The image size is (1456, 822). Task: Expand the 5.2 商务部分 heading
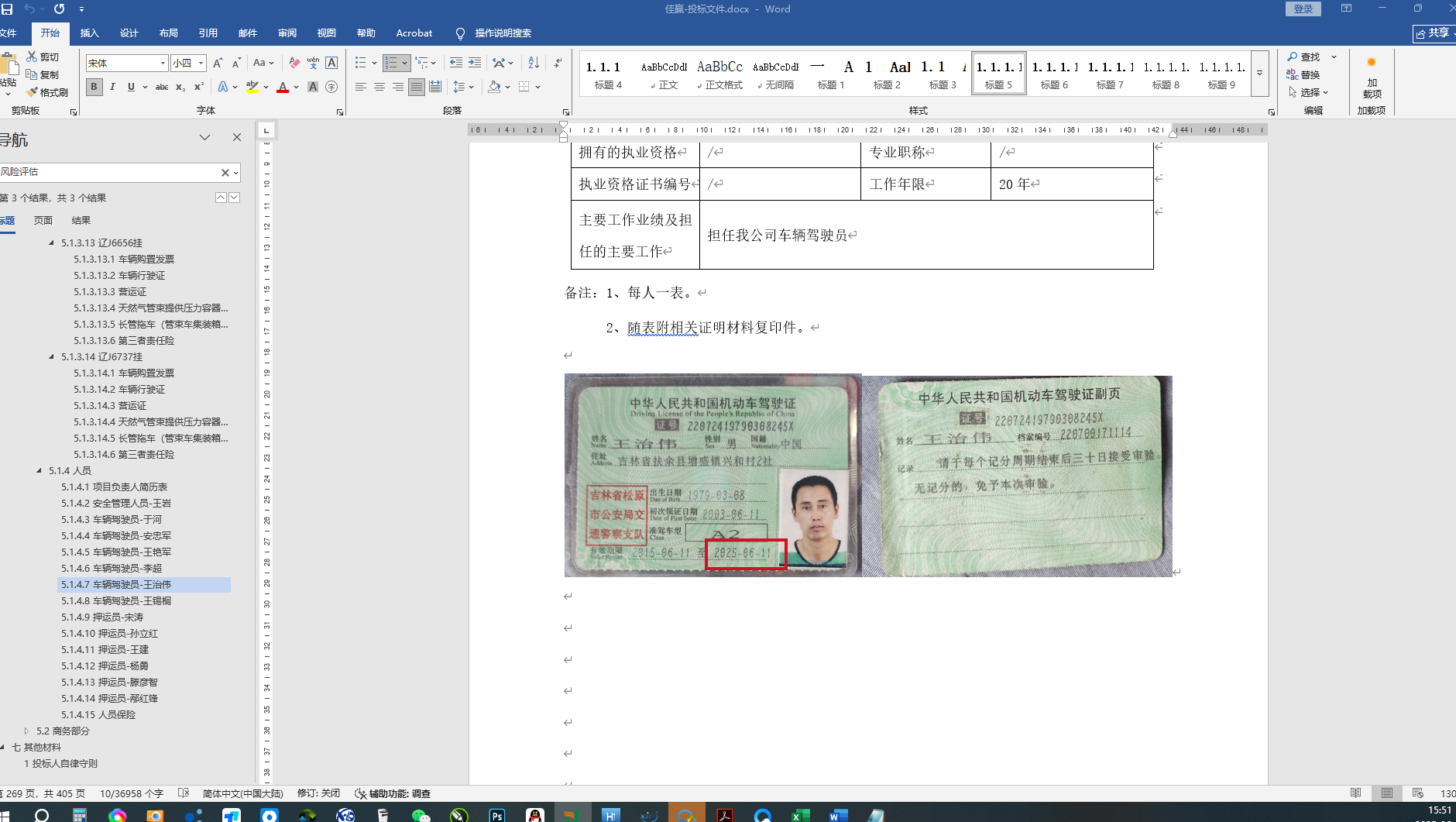pos(27,731)
